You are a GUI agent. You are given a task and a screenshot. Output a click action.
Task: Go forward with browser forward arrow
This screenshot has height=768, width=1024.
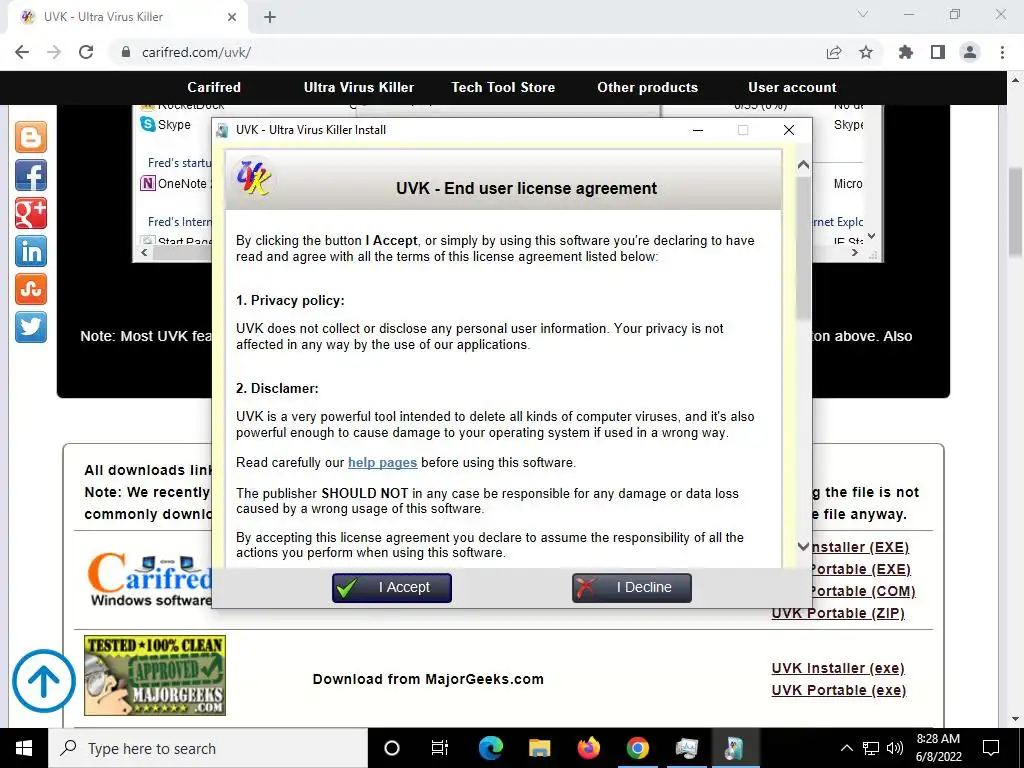(x=54, y=52)
